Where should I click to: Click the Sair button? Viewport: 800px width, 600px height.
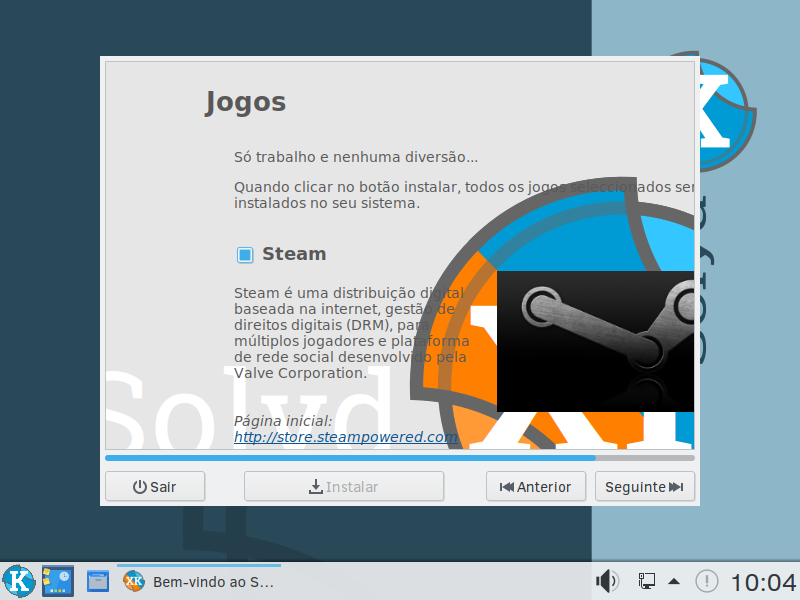155,487
